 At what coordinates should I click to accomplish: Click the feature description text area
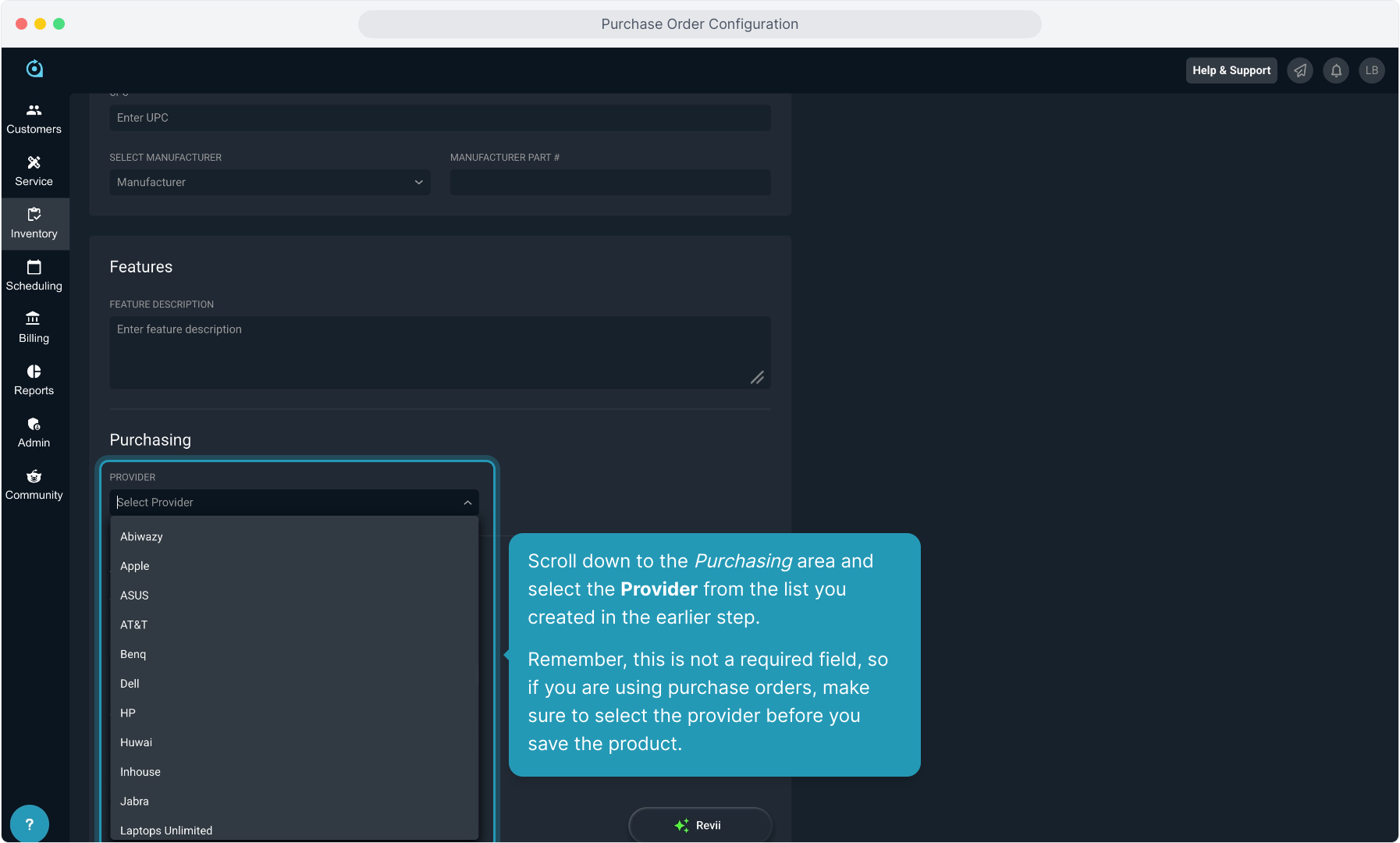(440, 352)
